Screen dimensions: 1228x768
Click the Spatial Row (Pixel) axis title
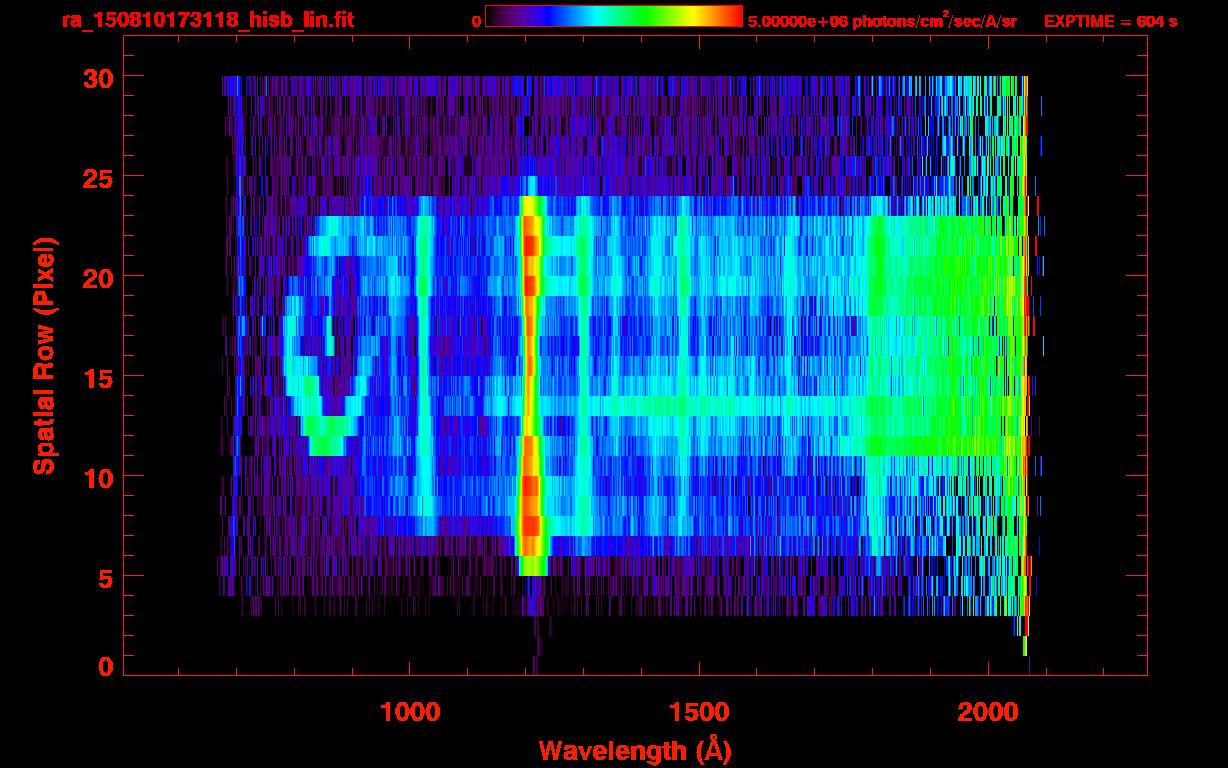[x=44, y=355]
